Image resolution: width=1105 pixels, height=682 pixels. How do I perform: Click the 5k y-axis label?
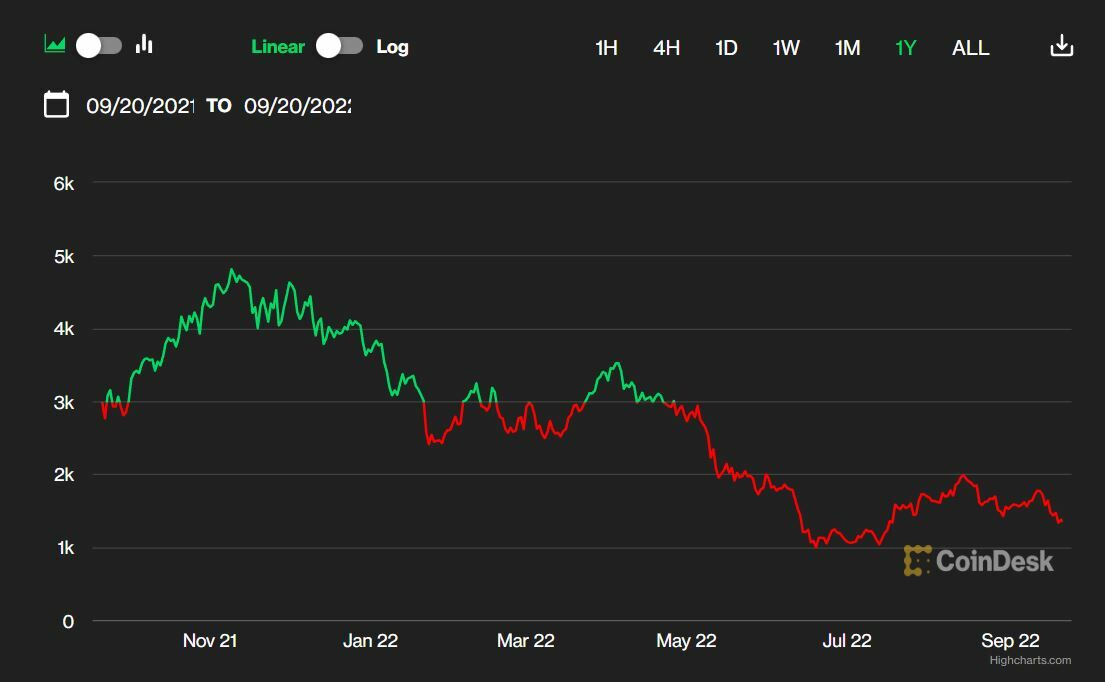(x=63, y=257)
